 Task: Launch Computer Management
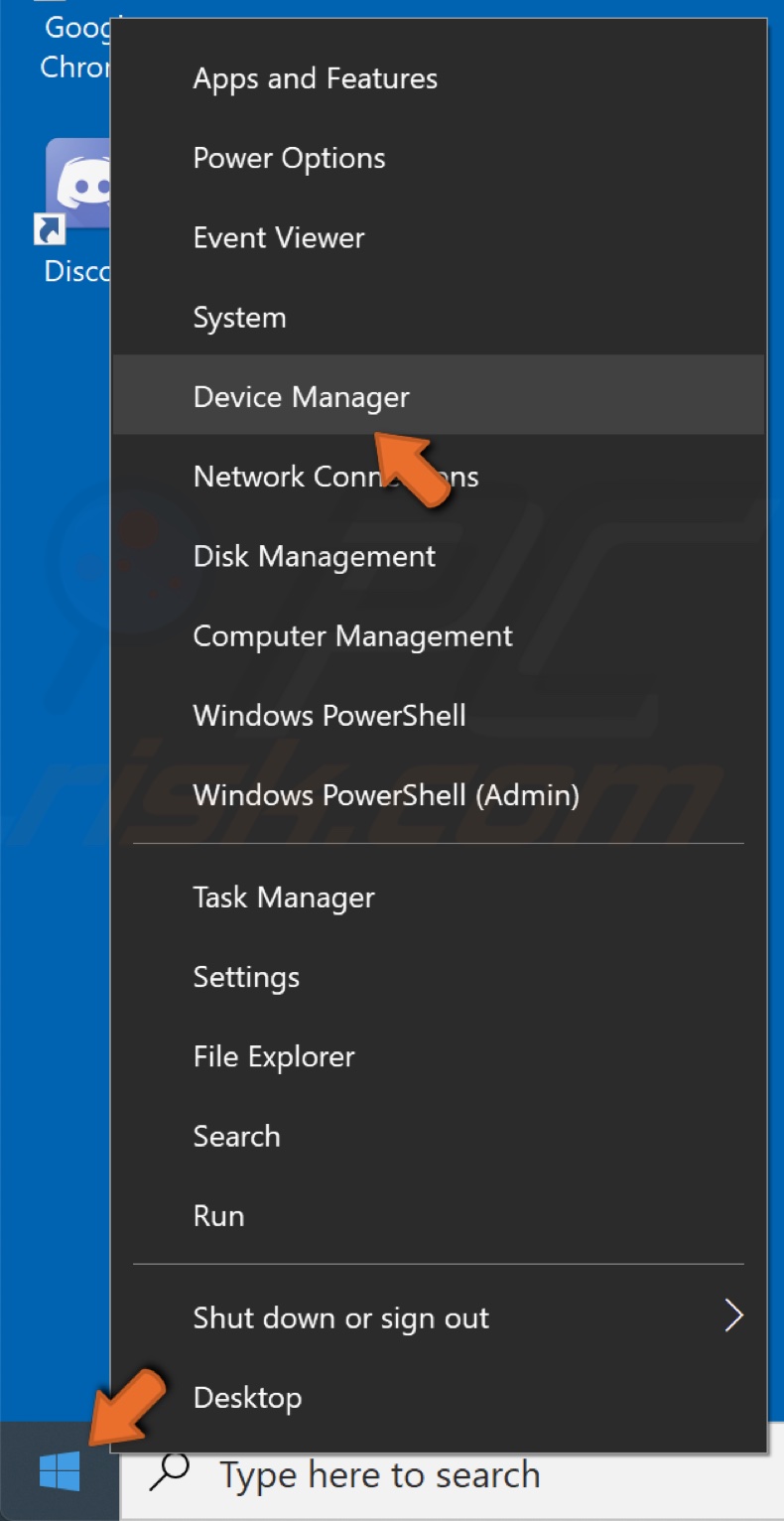[x=352, y=635]
